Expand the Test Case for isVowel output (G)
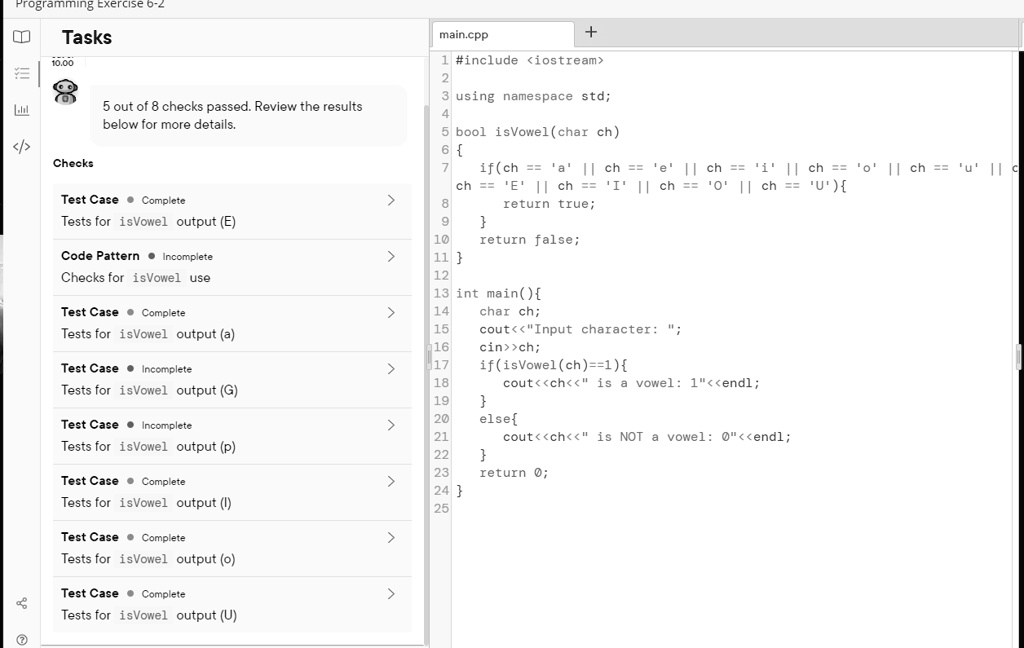The height and width of the screenshot is (648, 1024). [x=391, y=368]
